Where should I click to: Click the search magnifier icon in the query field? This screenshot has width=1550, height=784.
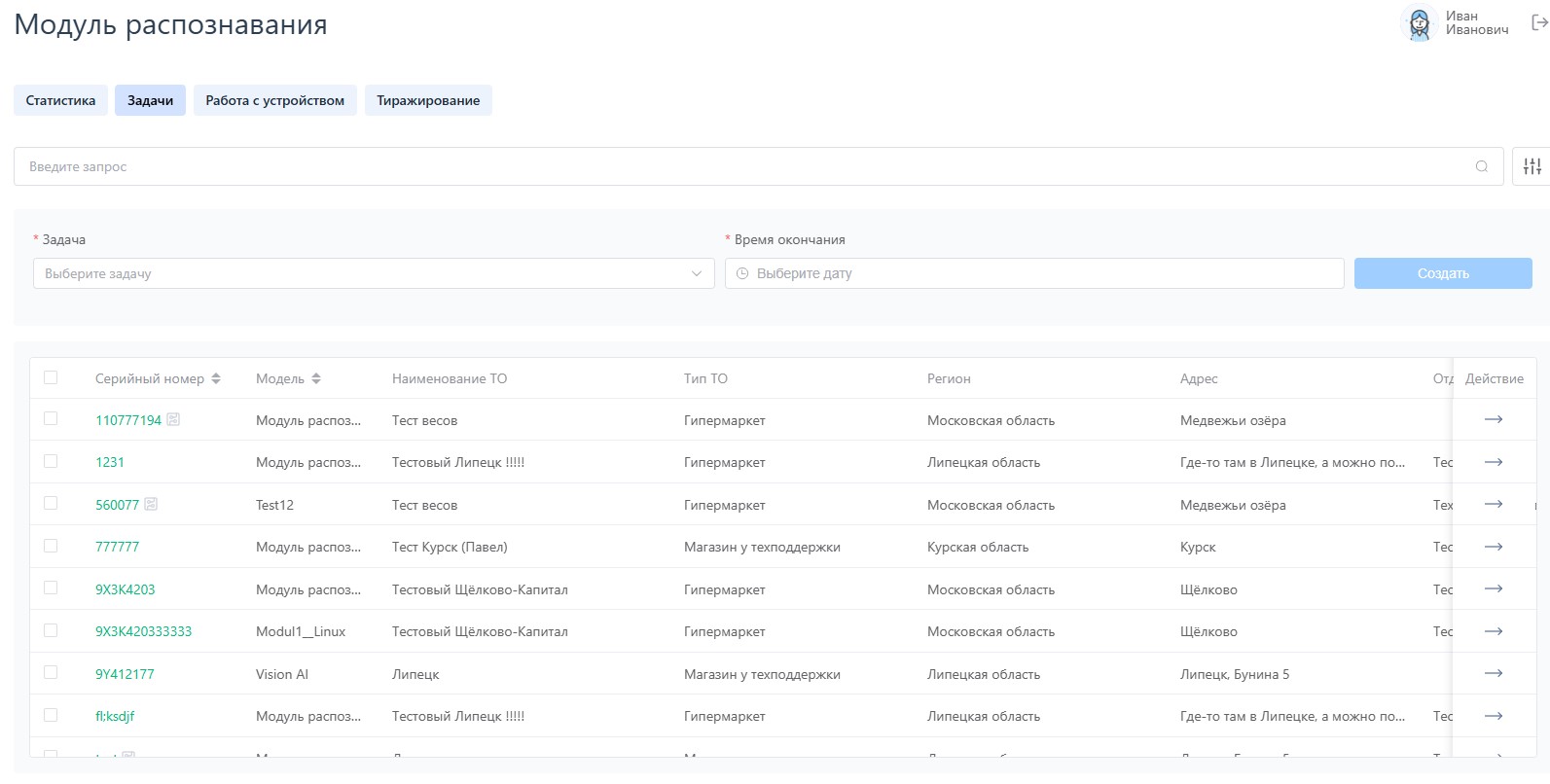point(1481,166)
